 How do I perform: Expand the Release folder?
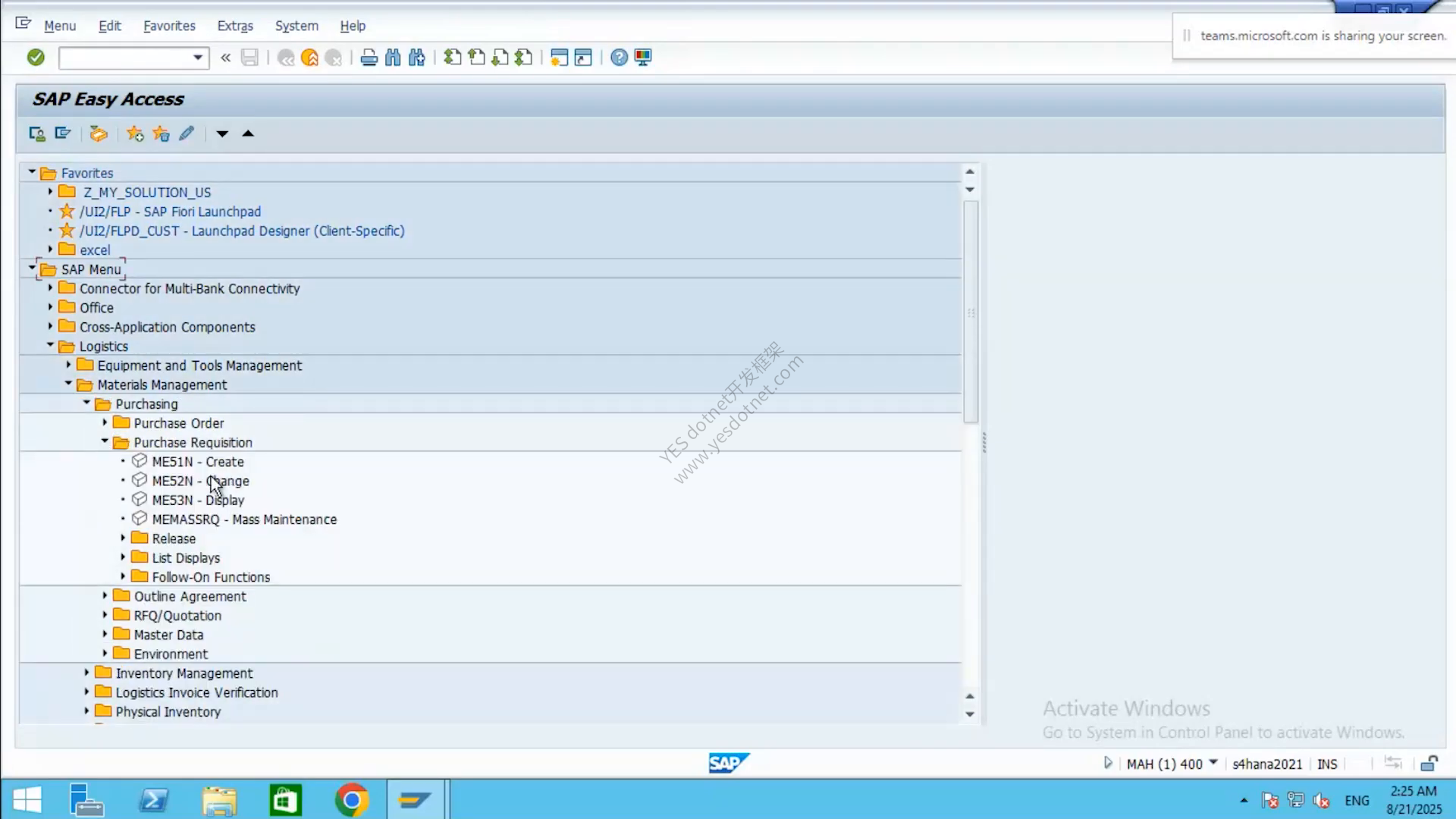pyautogui.click(x=123, y=538)
